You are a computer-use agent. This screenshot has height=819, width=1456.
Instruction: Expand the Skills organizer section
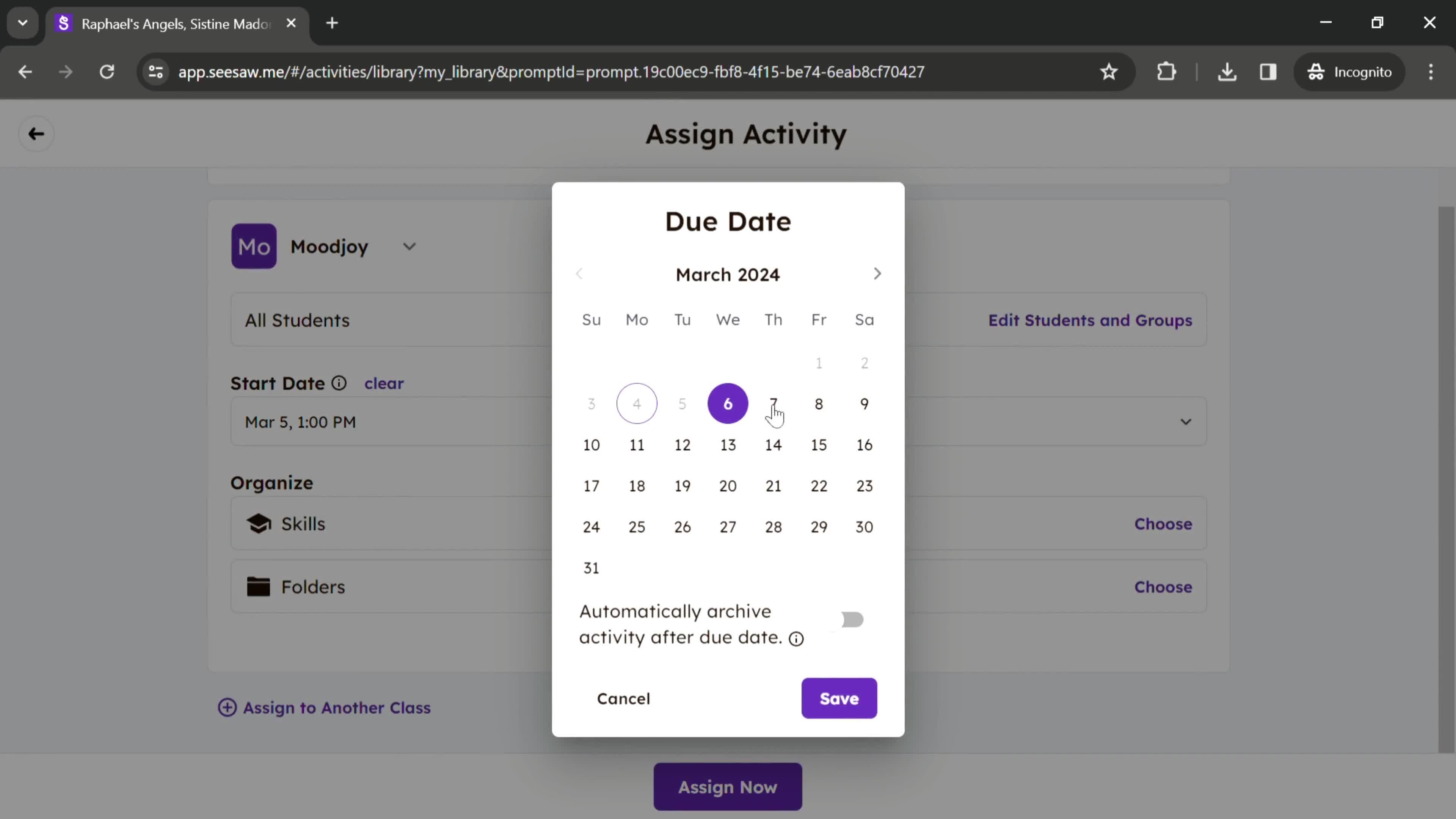pyautogui.click(x=1163, y=523)
